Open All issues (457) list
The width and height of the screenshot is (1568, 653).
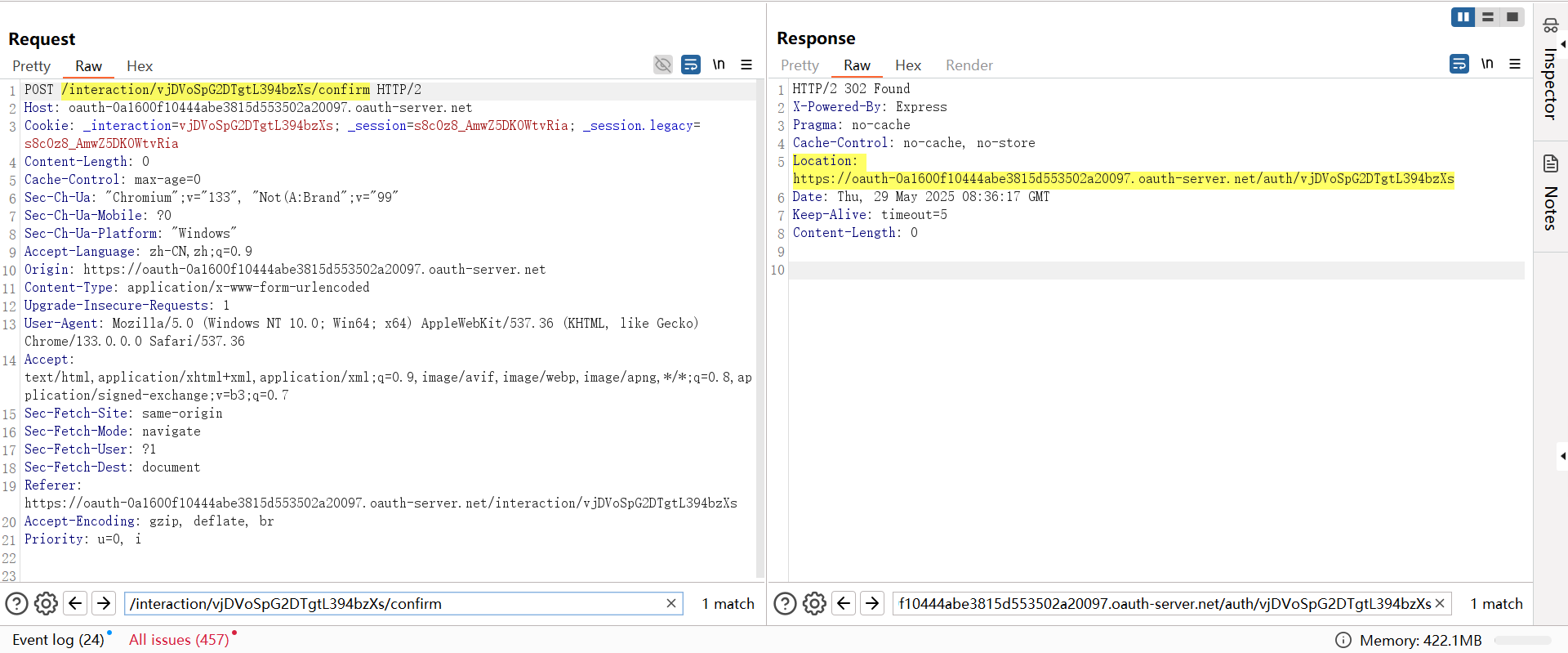[x=179, y=640]
